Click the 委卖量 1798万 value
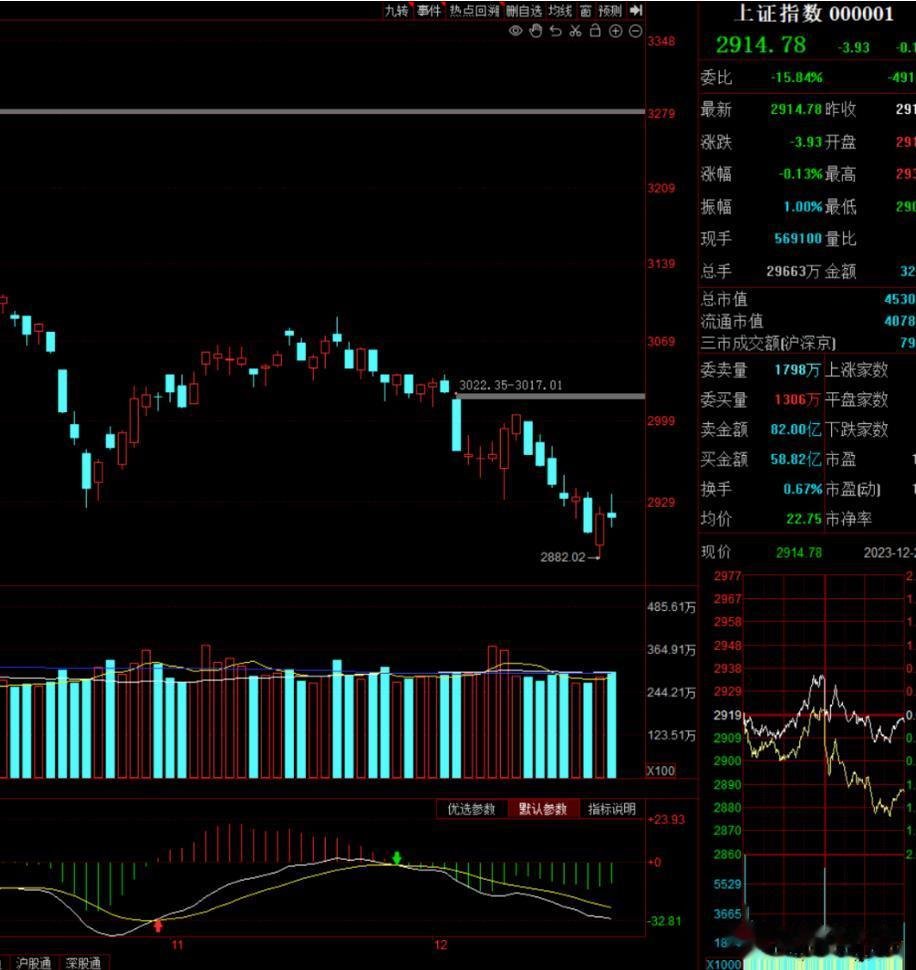916x970 pixels. click(797, 370)
